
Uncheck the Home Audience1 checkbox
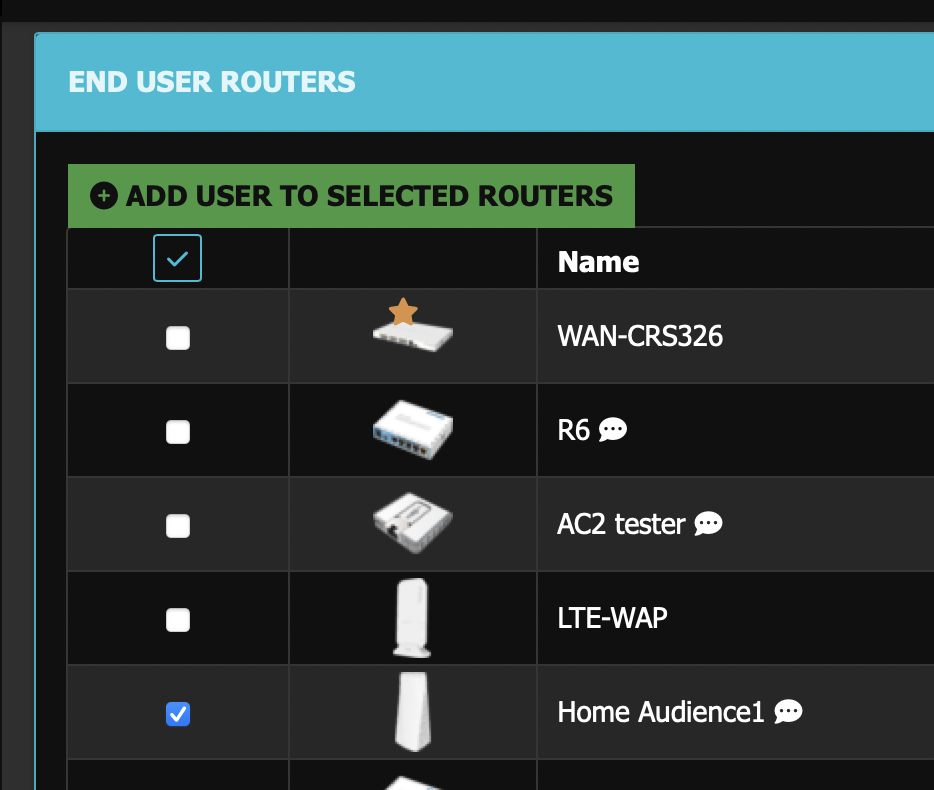point(177,714)
